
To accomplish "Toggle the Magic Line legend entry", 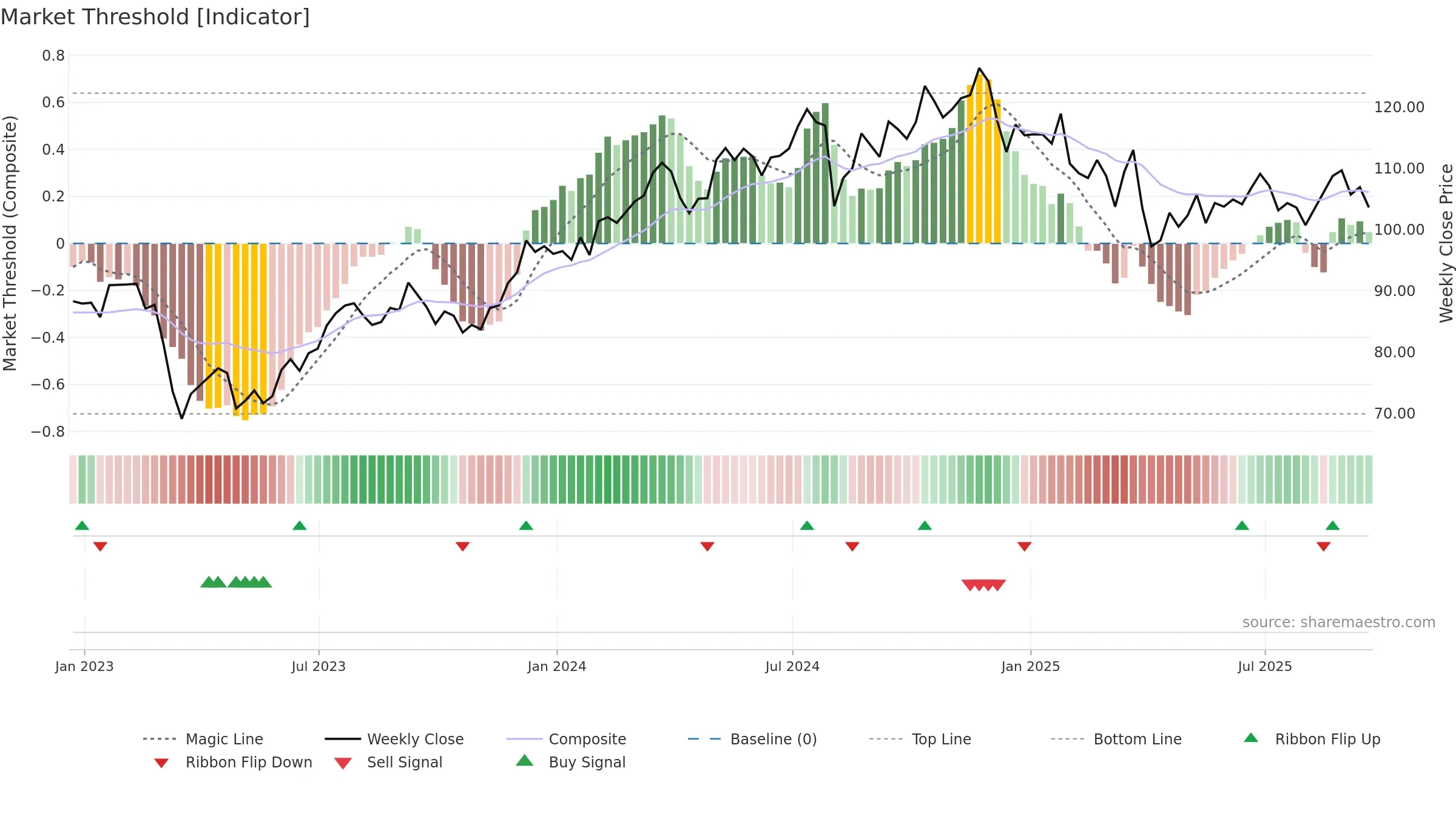I will (x=203, y=739).
